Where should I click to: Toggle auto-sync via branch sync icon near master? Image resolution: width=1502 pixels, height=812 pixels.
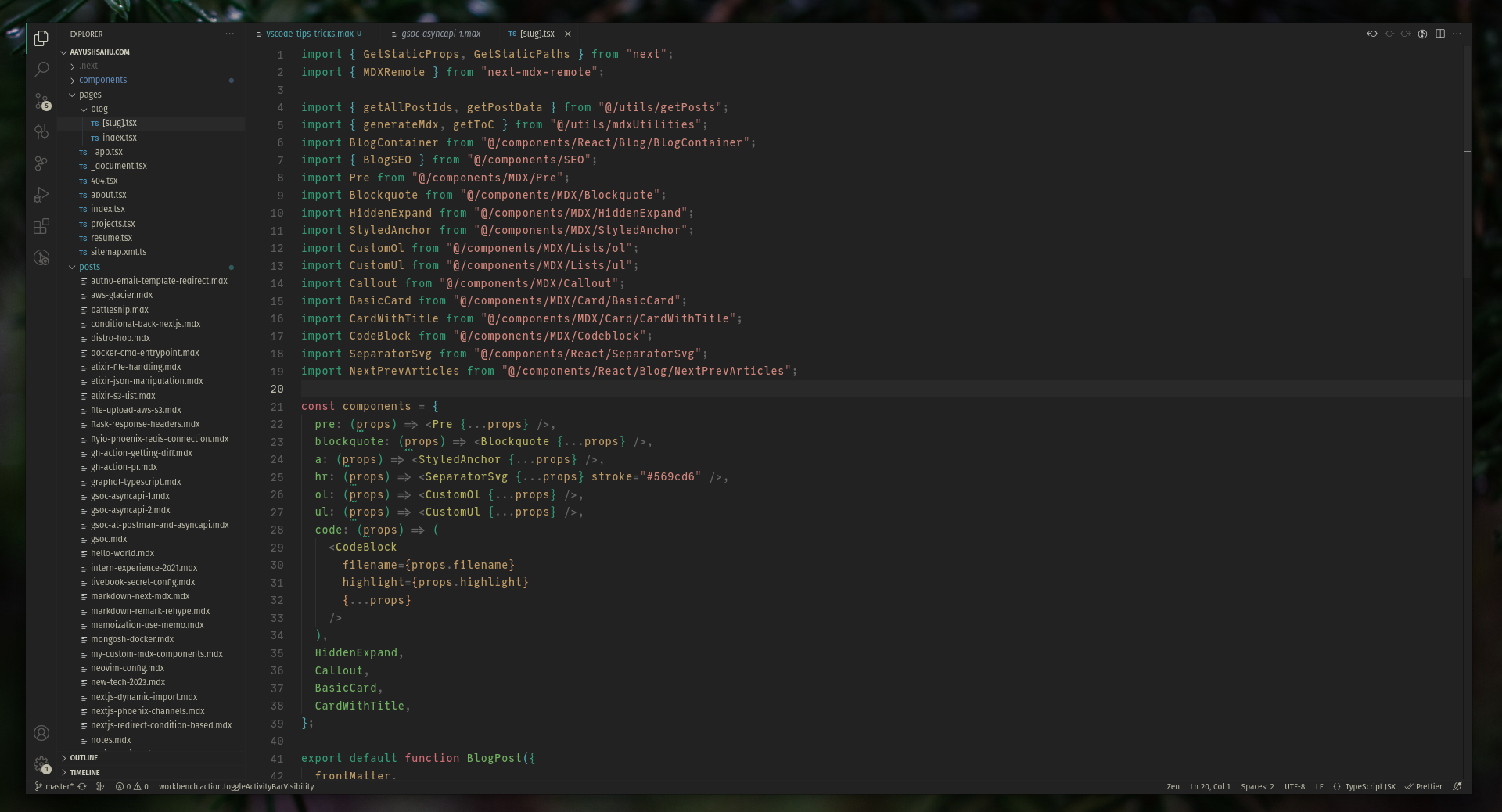point(82,787)
